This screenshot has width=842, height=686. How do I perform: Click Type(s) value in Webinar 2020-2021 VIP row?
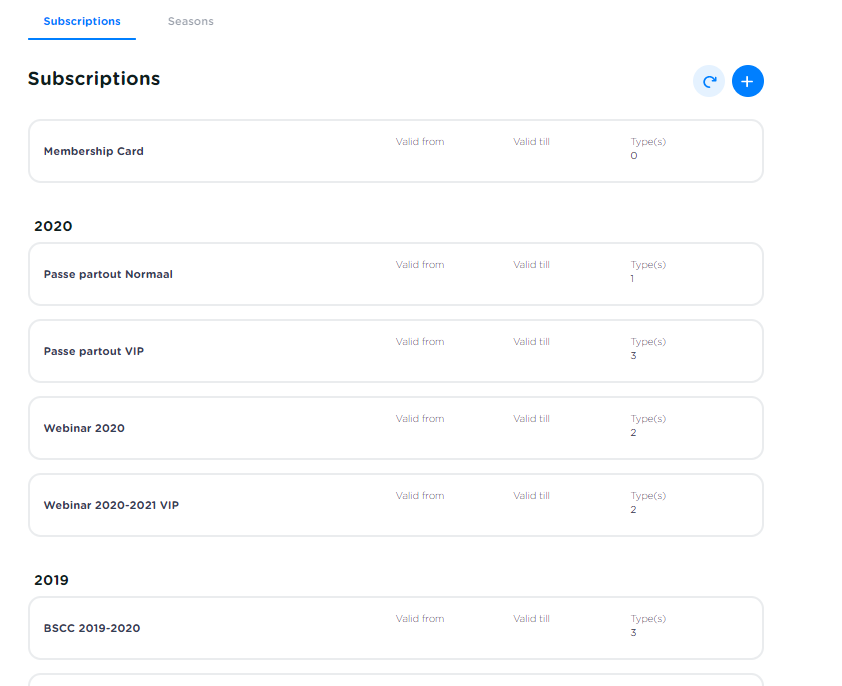[x=634, y=510]
